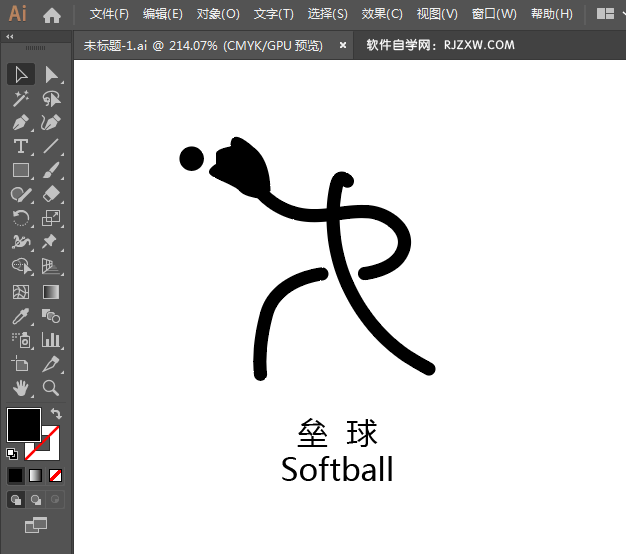The height and width of the screenshot is (554, 626).
Task: Select the Pen tool
Action: click(21, 123)
